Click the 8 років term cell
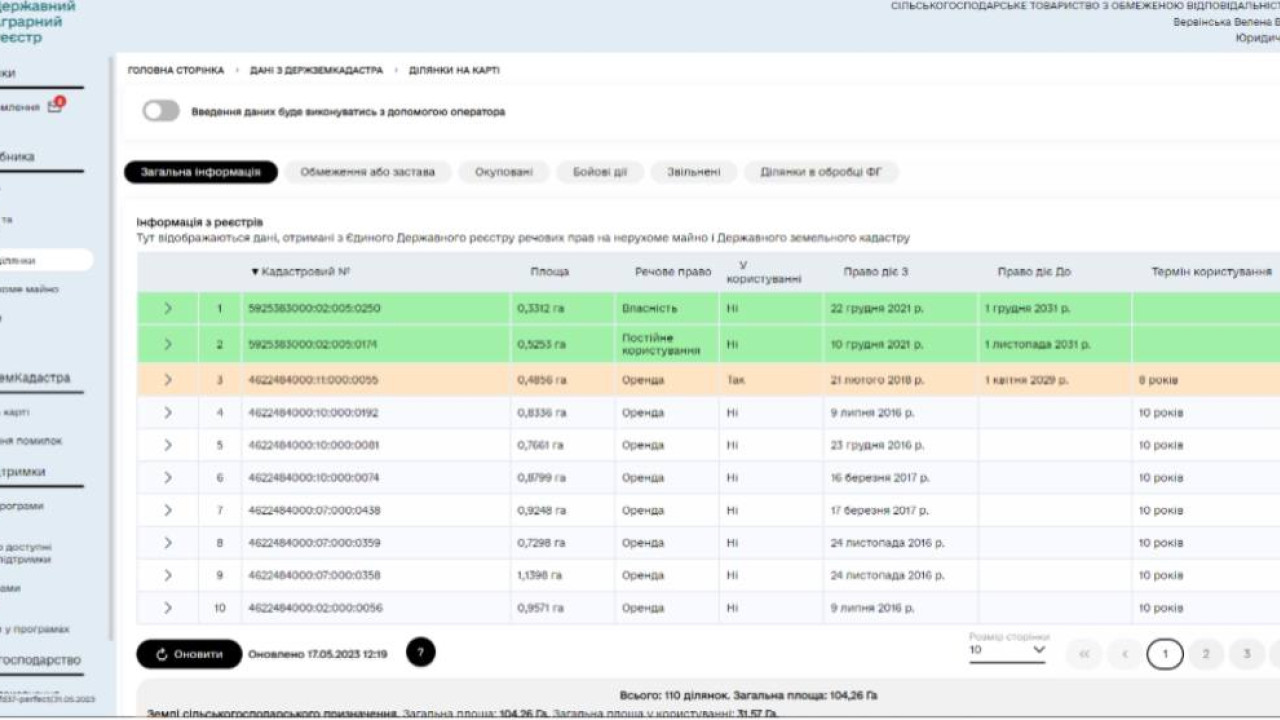 (x=1158, y=380)
